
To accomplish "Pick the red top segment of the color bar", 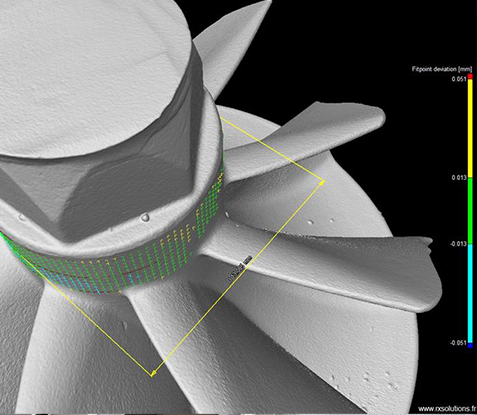I will coord(470,76).
